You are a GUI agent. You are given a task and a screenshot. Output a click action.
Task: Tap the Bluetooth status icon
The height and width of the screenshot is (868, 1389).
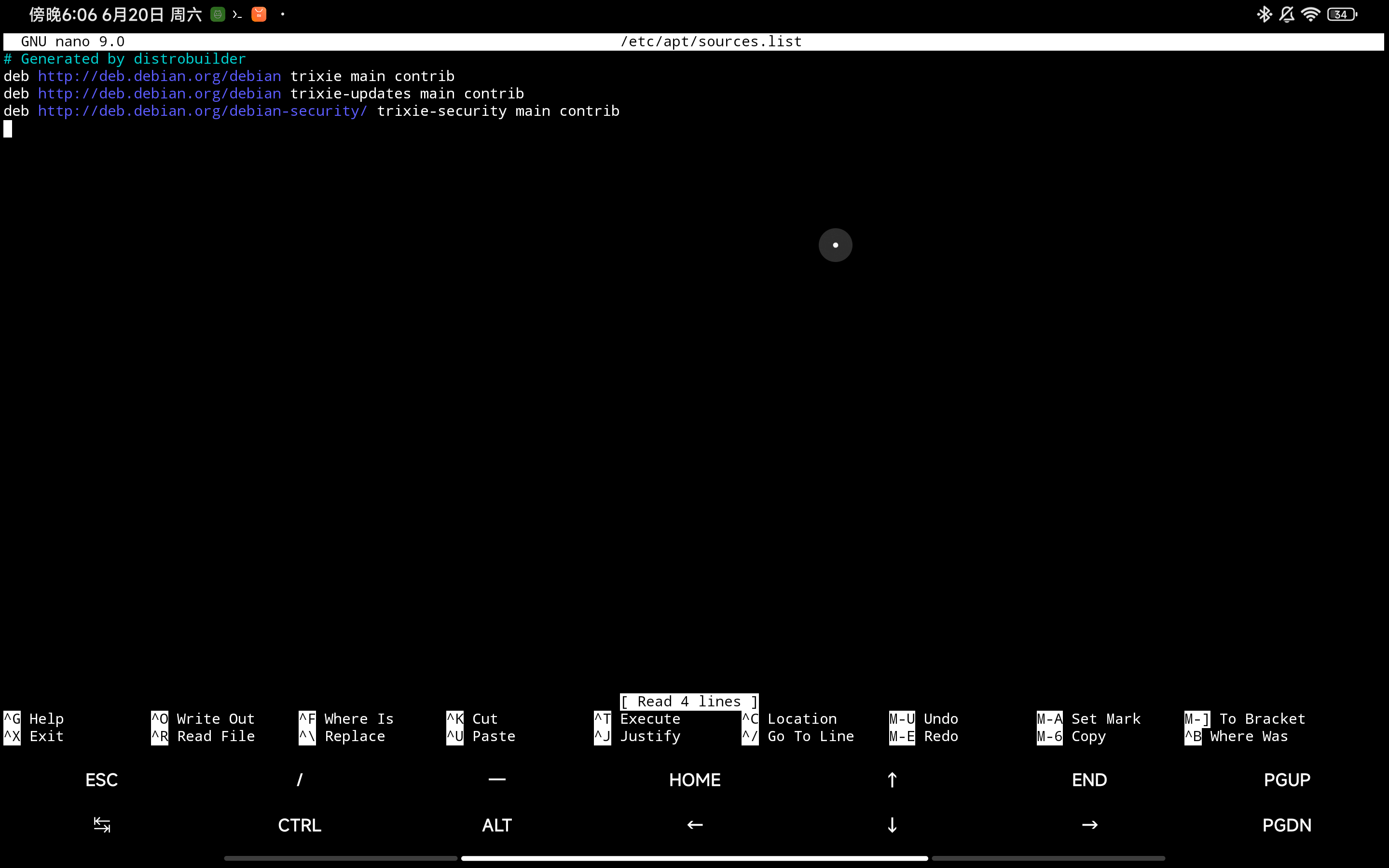click(1264, 14)
